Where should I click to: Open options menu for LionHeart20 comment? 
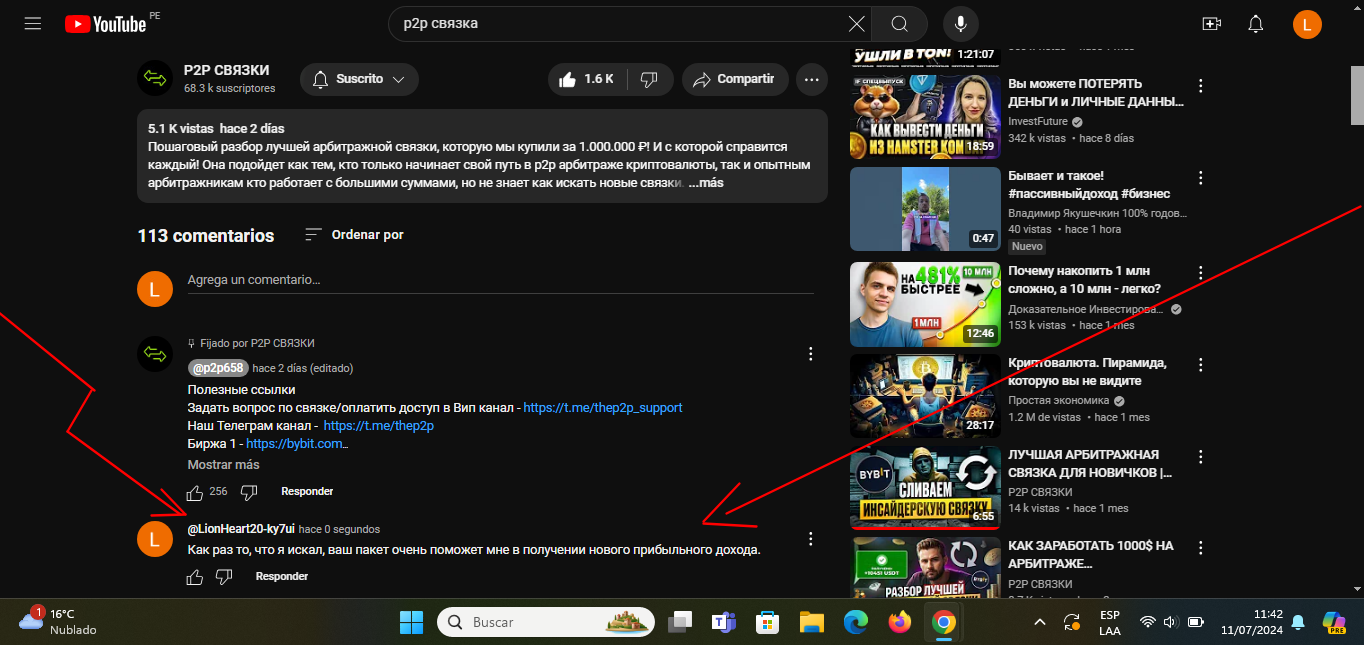point(811,539)
